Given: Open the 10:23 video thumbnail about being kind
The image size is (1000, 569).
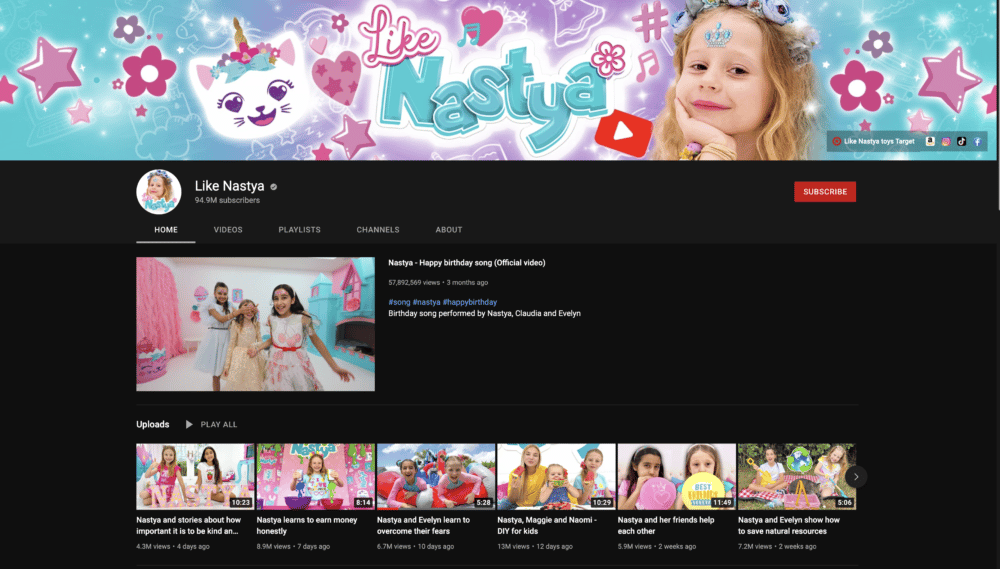Looking at the screenshot, I should click(195, 477).
